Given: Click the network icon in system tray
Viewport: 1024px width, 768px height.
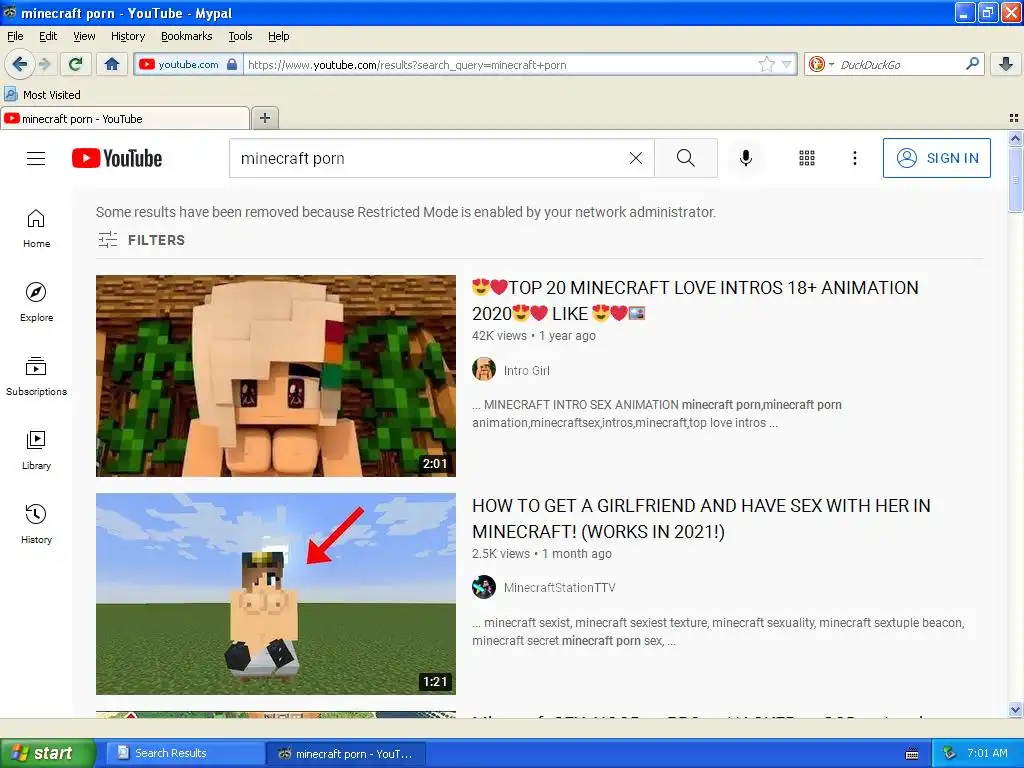Looking at the screenshot, I should [x=949, y=753].
